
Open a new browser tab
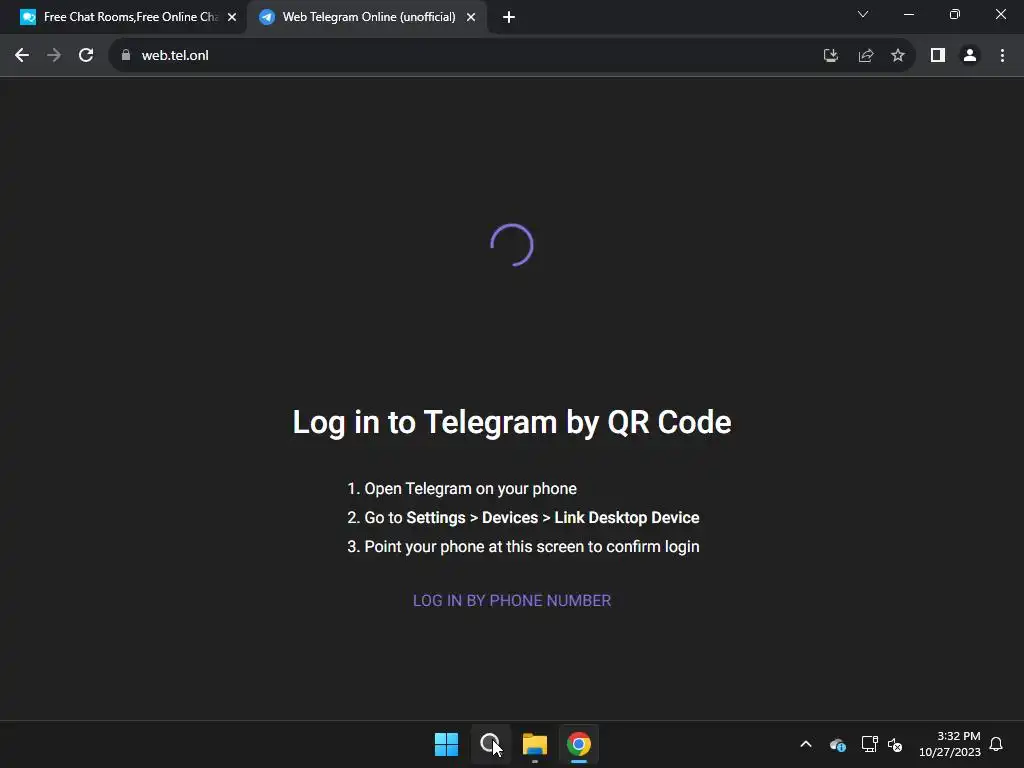point(509,17)
